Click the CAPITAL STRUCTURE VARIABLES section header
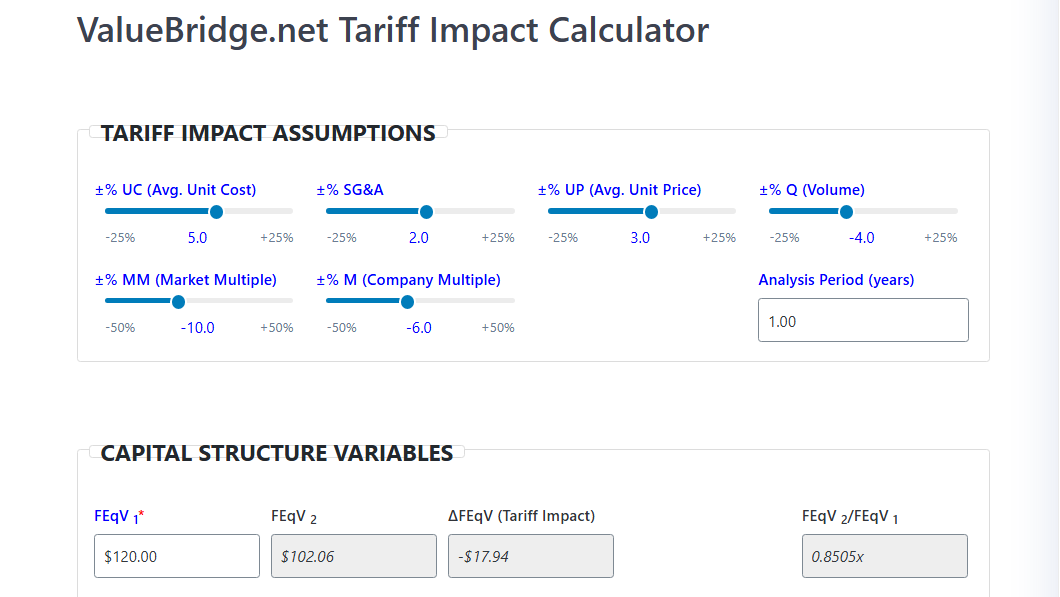1060x597 pixels. tap(275, 453)
